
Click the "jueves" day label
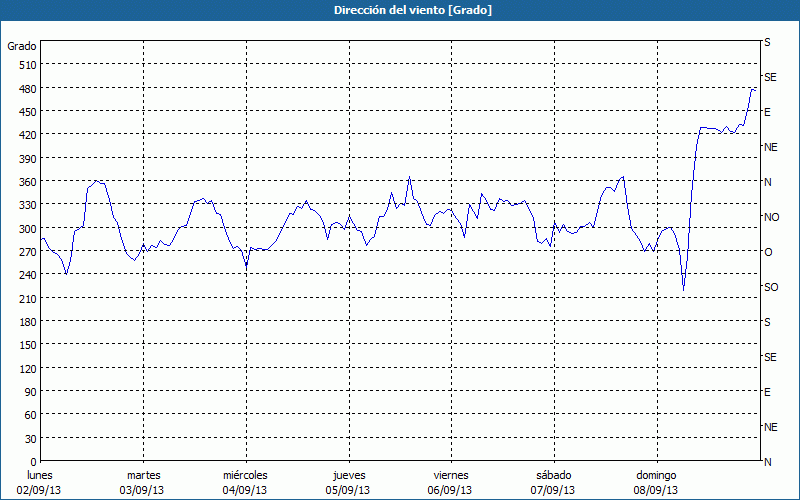(x=348, y=475)
